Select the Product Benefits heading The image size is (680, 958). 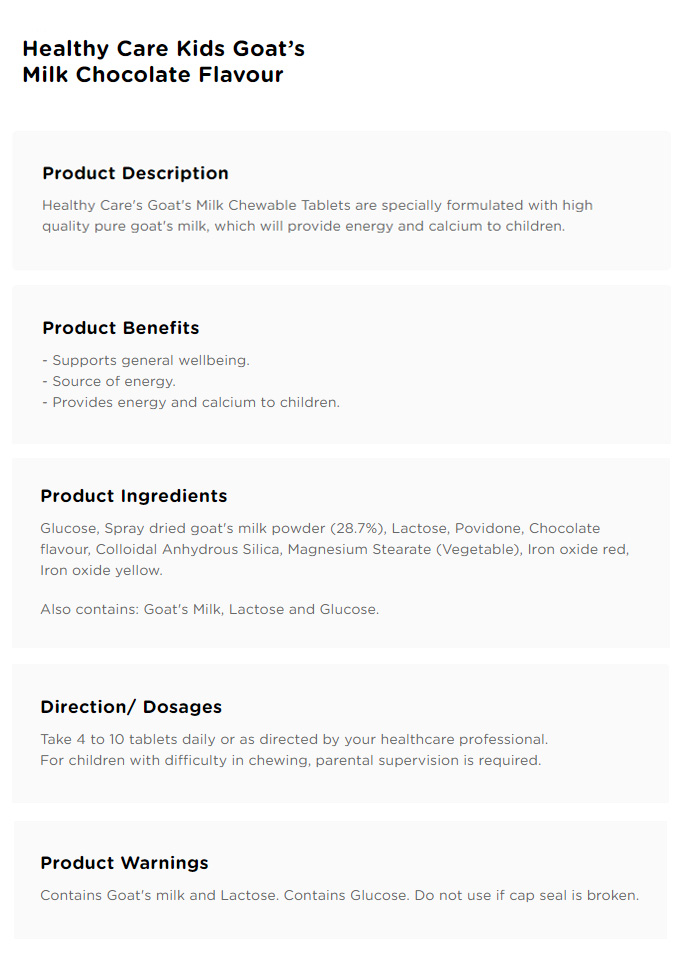pyautogui.click(x=120, y=328)
